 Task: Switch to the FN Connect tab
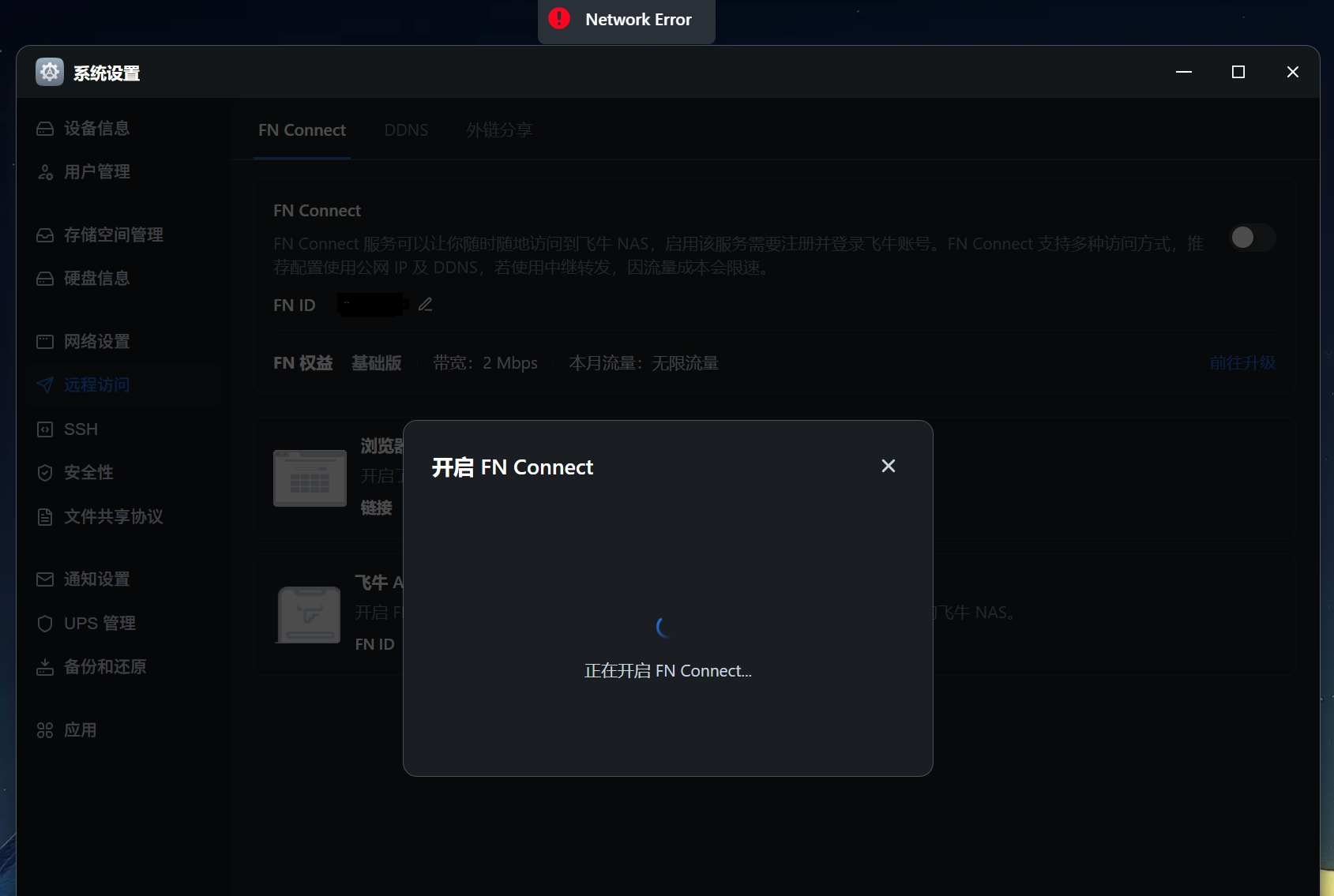click(x=302, y=130)
